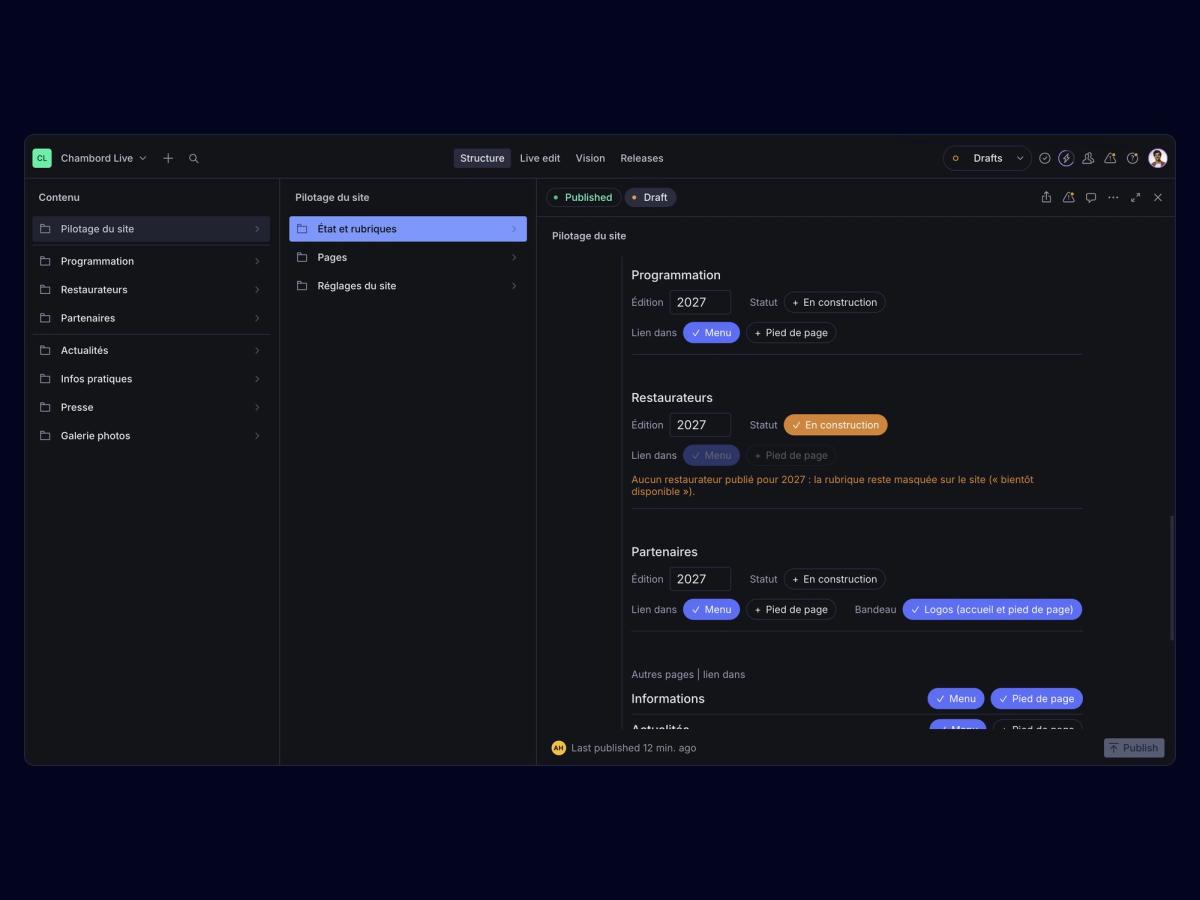Click the CL workspace logo
The width and height of the screenshot is (1200, 900).
coord(42,158)
